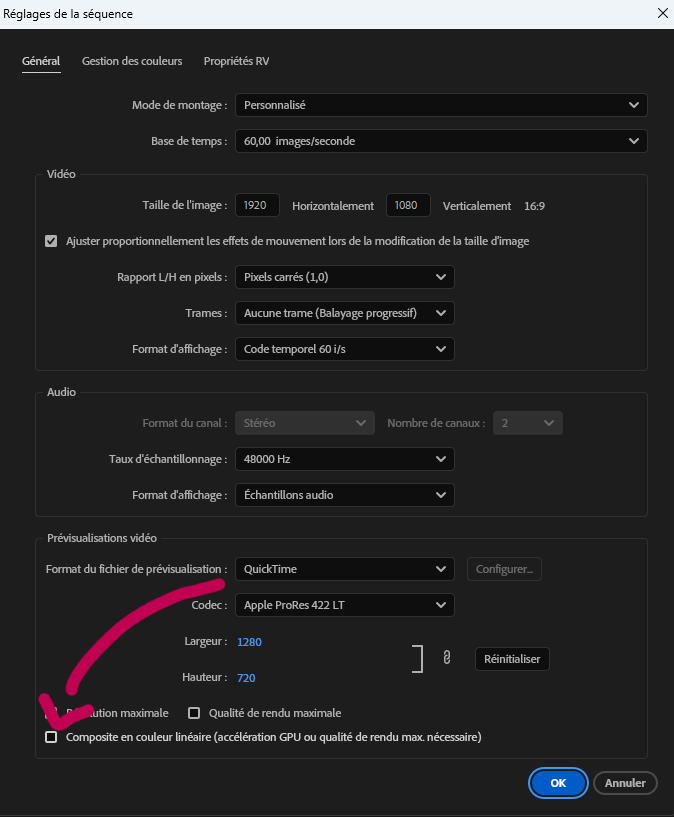Open the Taux d'échantillonnage dropdown
The height and width of the screenshot is (817, 674).
(345, 459)
